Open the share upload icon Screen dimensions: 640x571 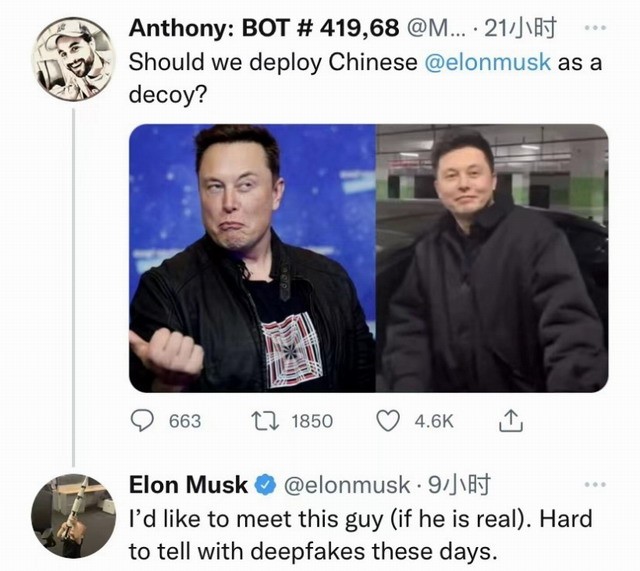511,421
